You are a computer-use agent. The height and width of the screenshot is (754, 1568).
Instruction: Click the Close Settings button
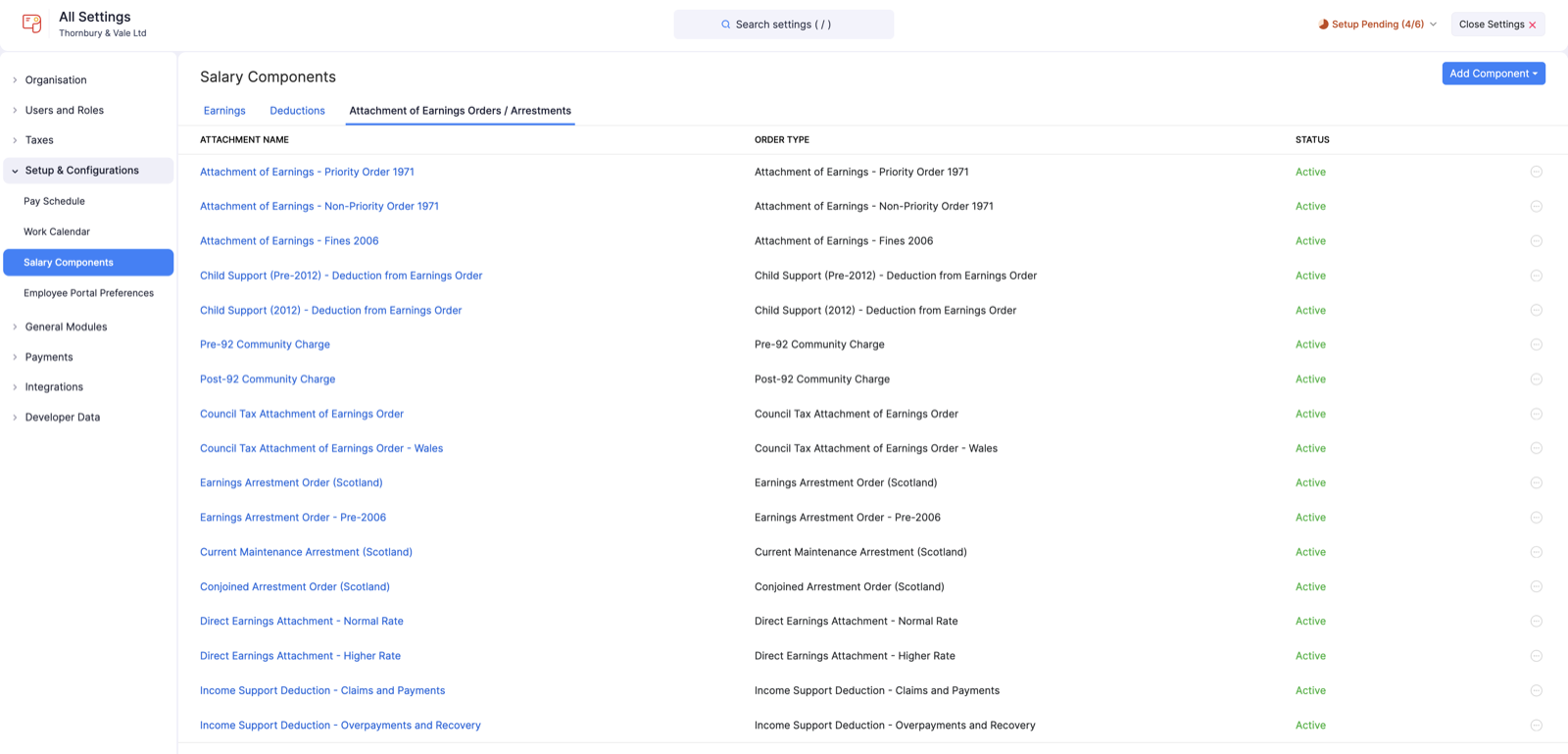point(1497,25)
